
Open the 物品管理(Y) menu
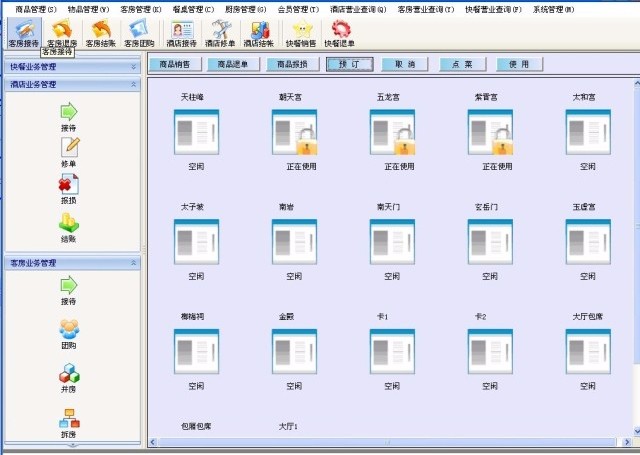(x=88, y=9)
